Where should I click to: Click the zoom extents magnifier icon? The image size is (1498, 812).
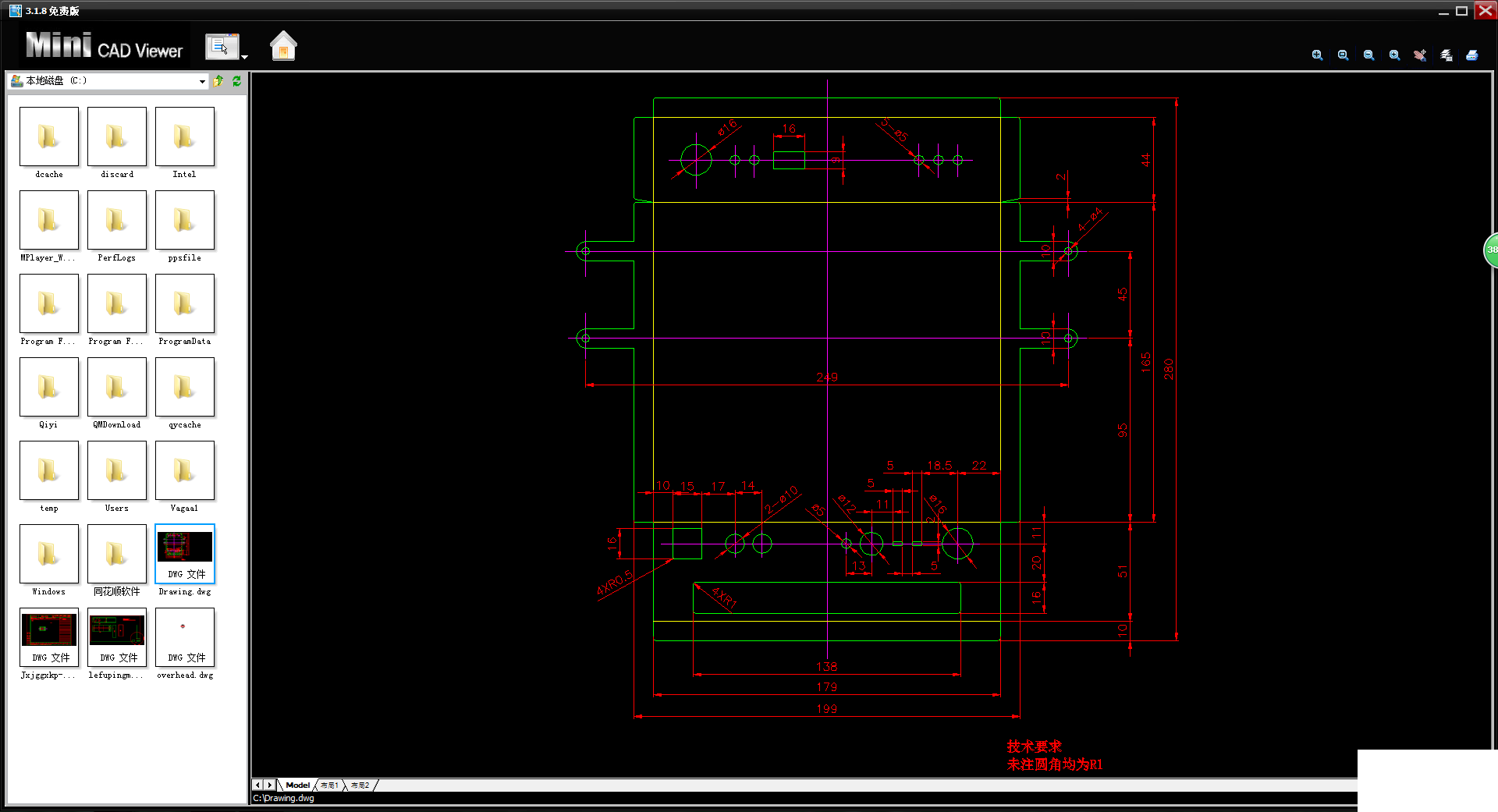(x=1317, y=55)
